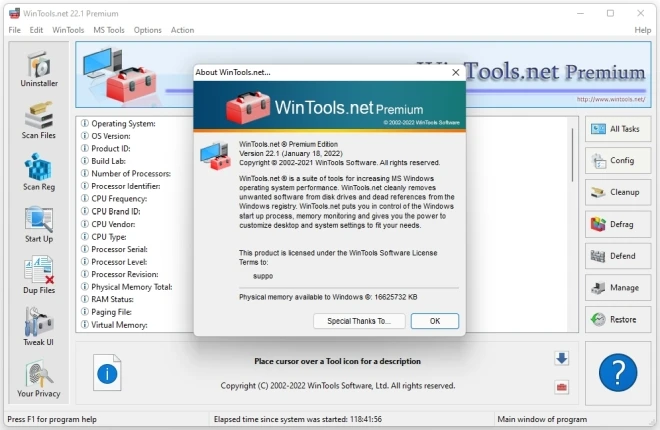The height and width of the screenshot is (430, 660).
Task: Select the CPU Type row
Action: [104, 237]
